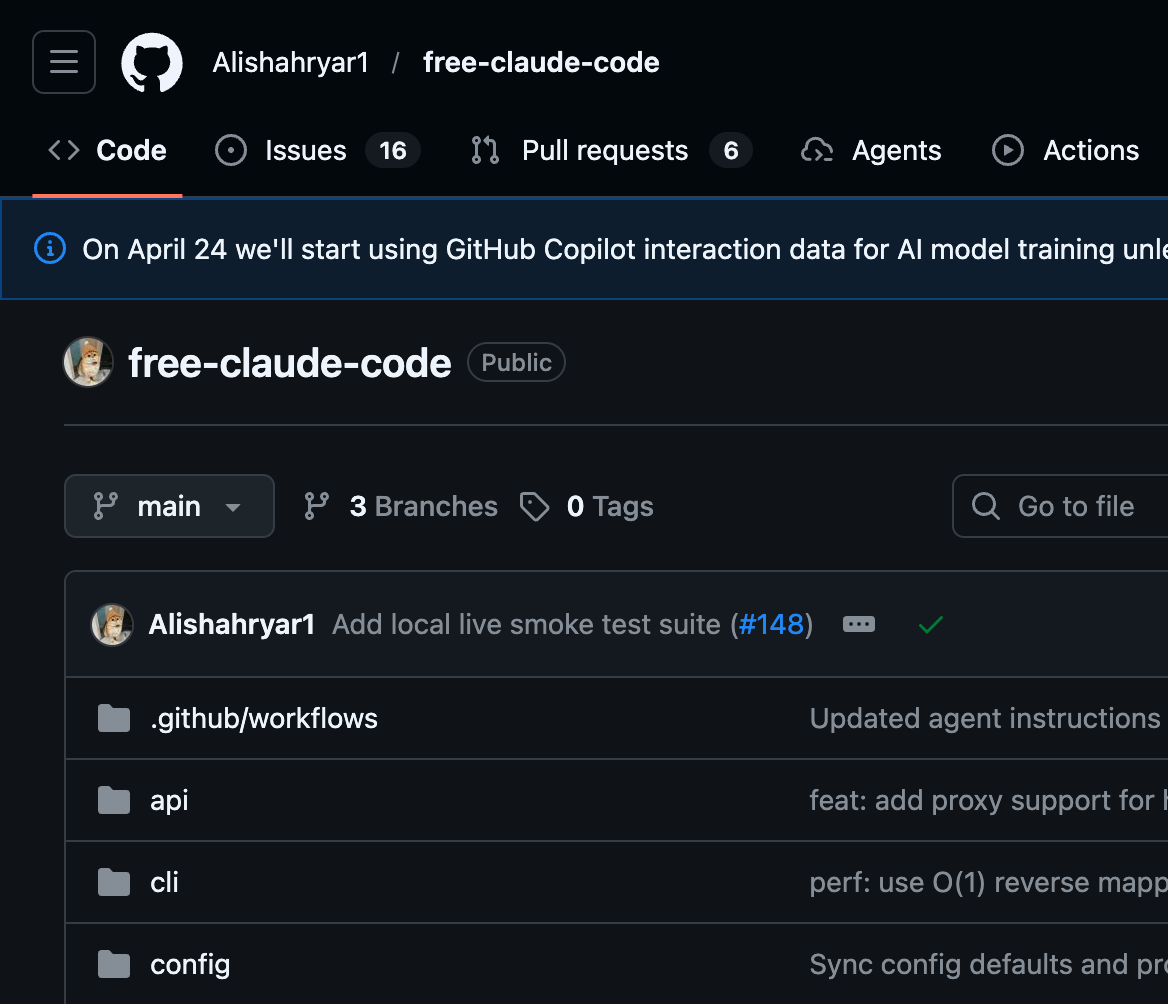The width and height of the screenshot is (1168, 1004).
Task: Open free-claude-code in header breadcrumb
Action: point(541,63)
